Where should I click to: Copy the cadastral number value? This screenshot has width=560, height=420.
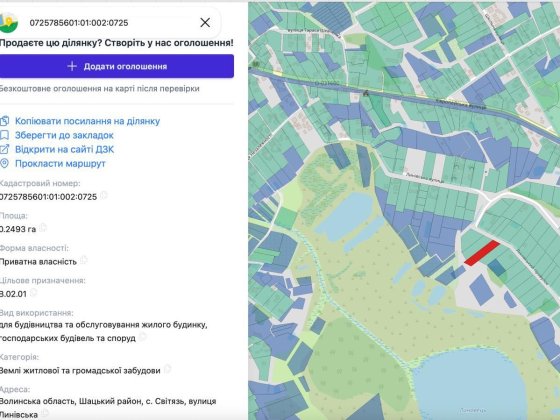point(104,195)
